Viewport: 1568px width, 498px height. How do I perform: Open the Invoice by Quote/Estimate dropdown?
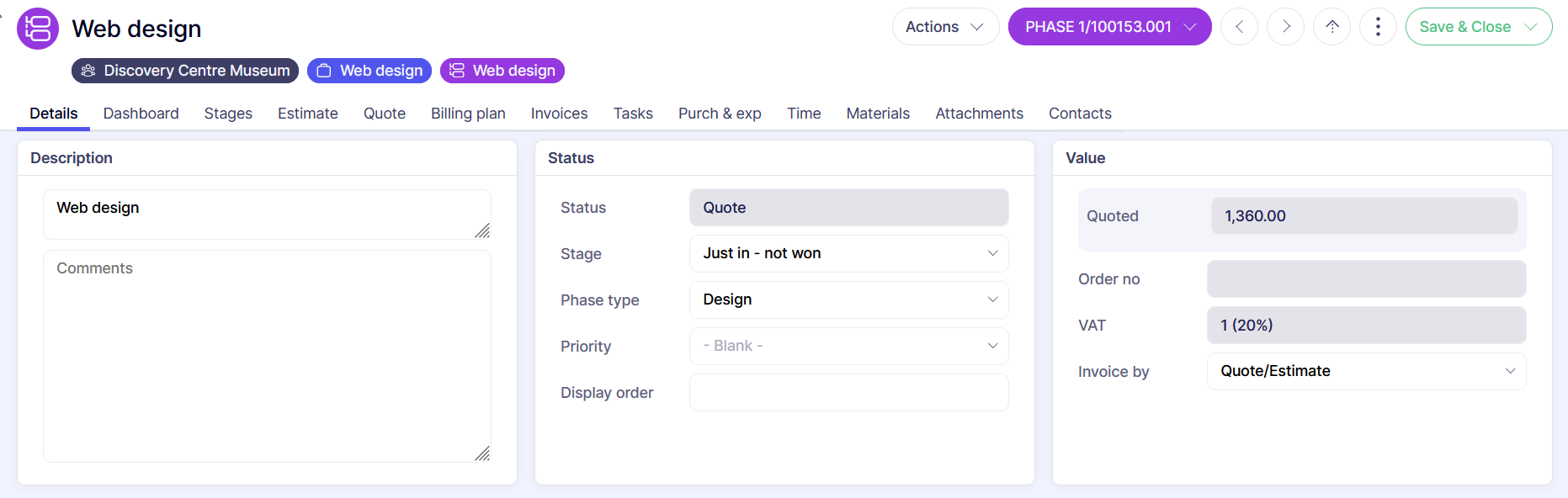(1366, 371)
